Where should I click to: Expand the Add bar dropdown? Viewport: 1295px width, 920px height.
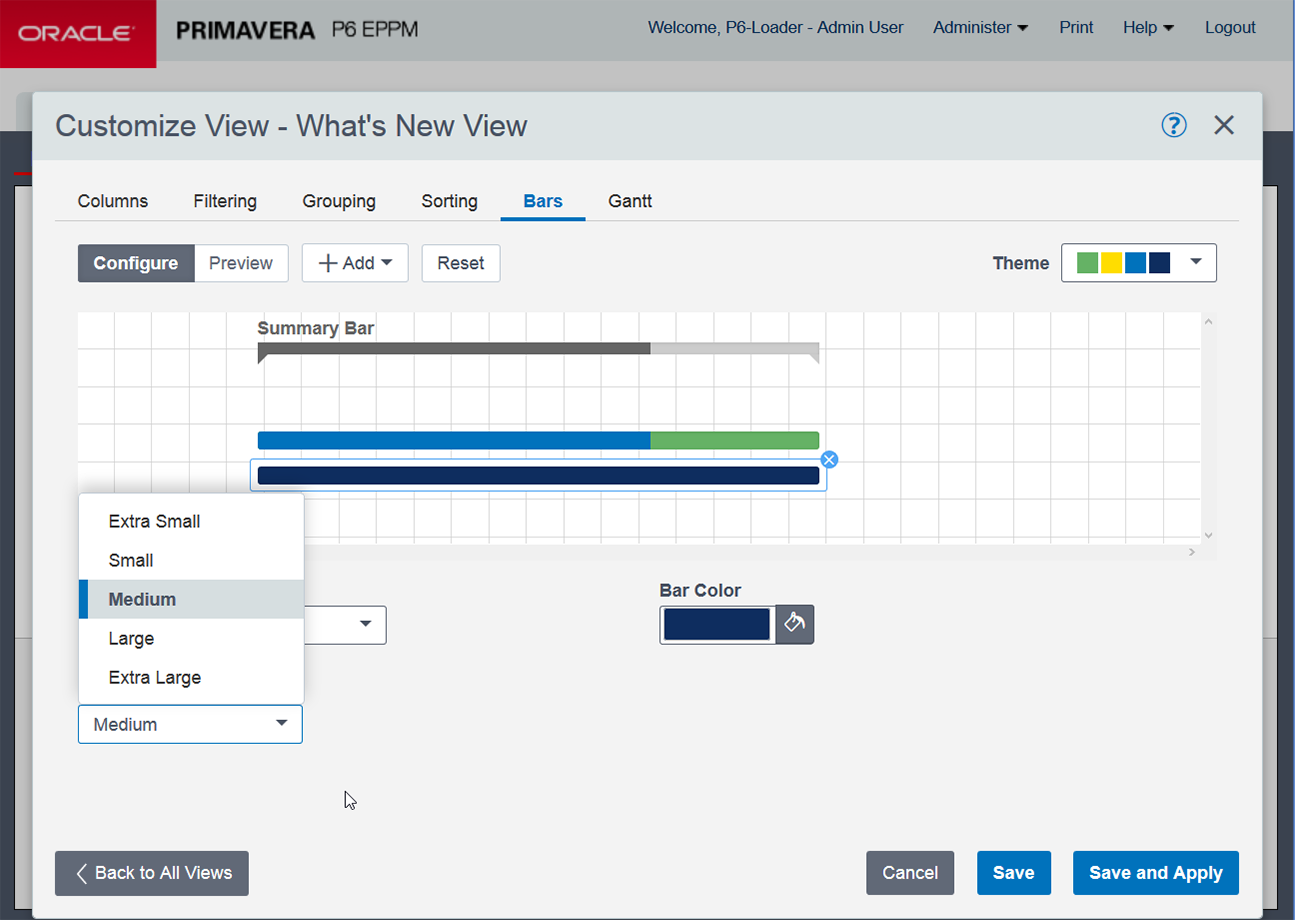(355, 263)
